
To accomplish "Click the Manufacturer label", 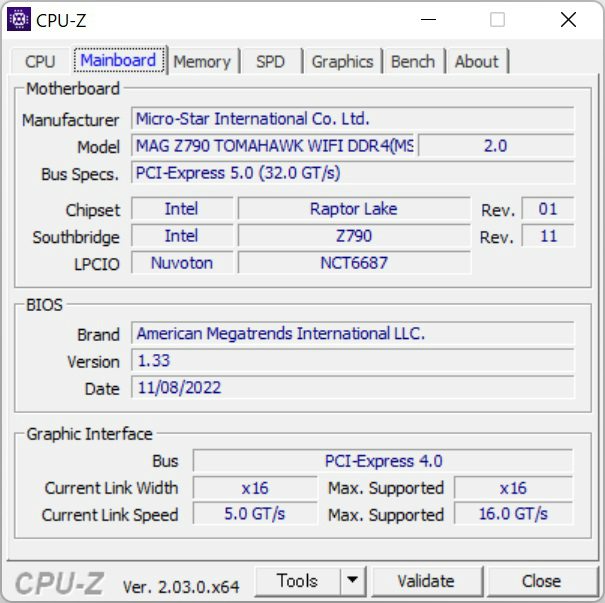I will point(71,120).
